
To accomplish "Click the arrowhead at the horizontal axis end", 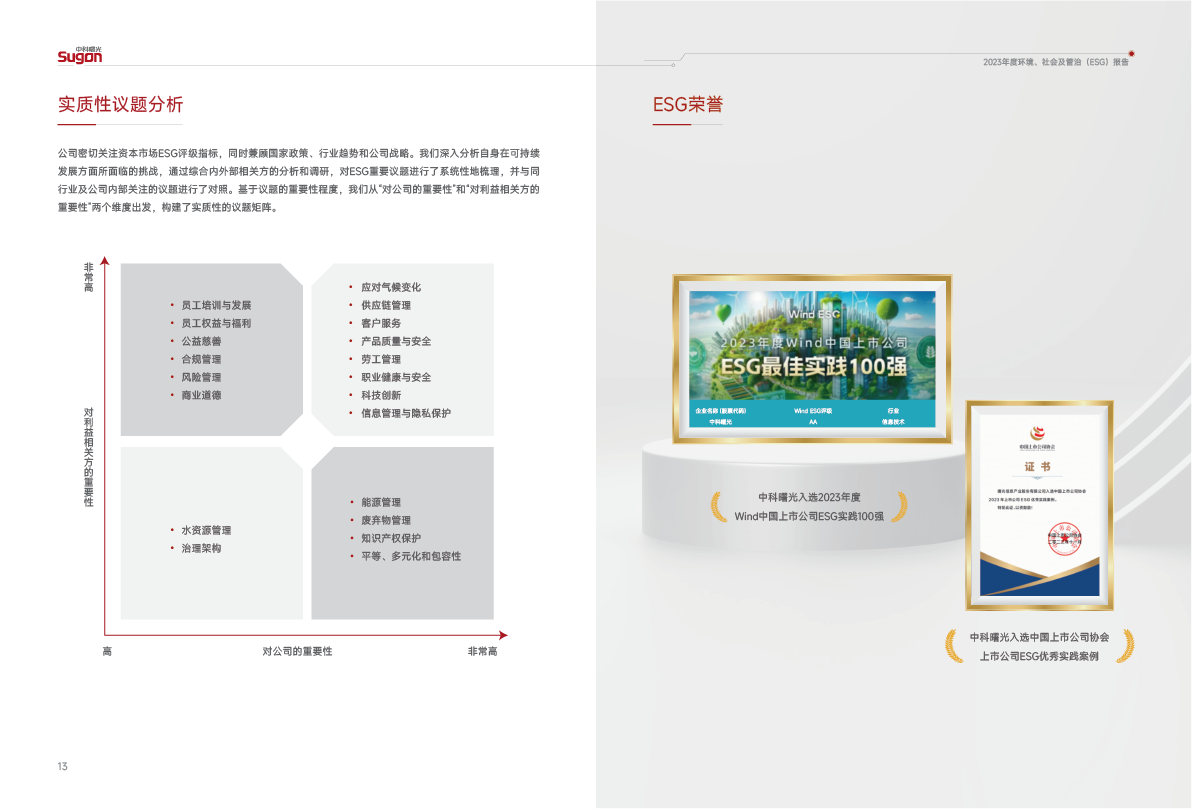I will pos(503,635).
